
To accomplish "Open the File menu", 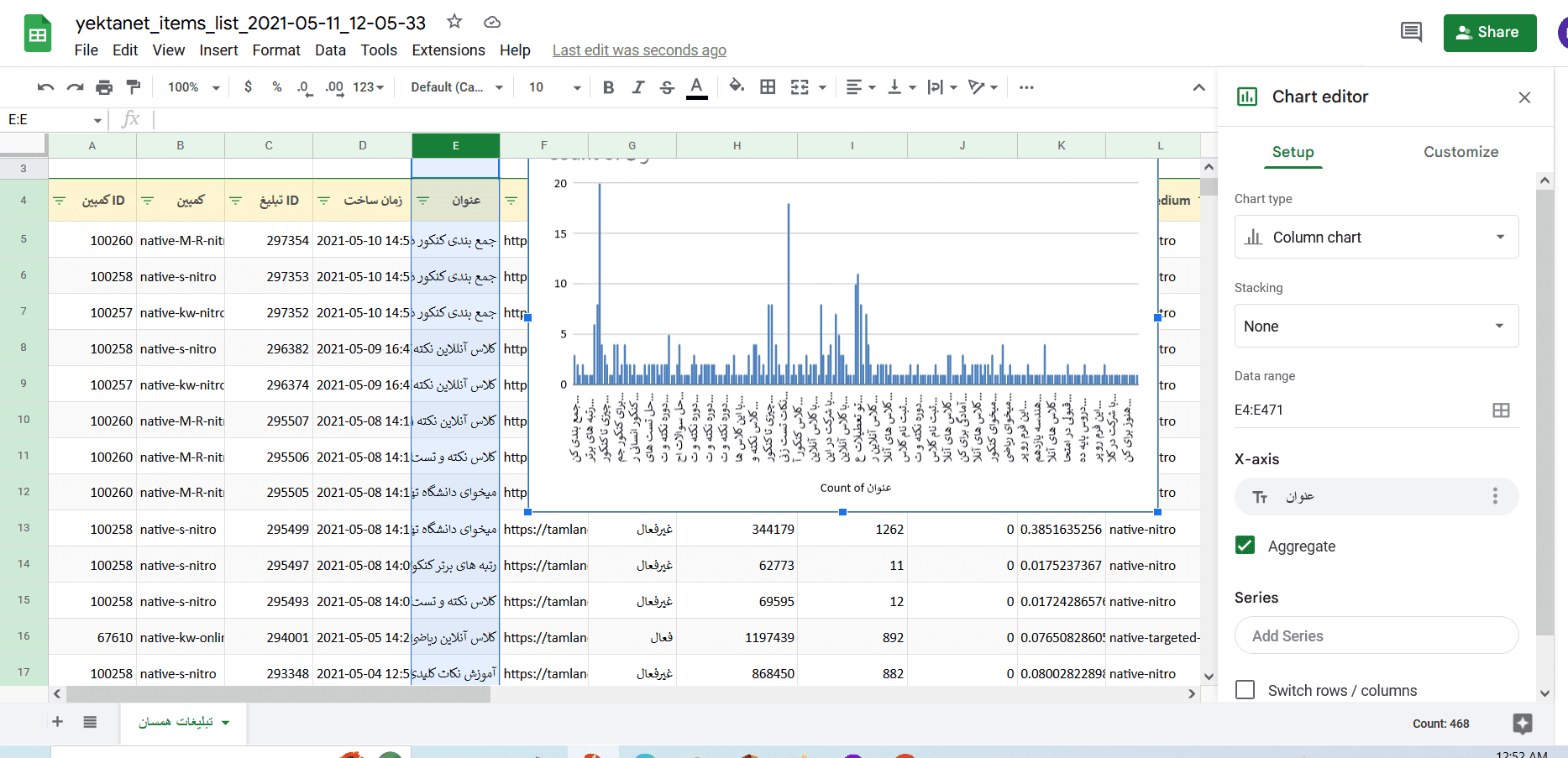I will click(x=87, y=50).
